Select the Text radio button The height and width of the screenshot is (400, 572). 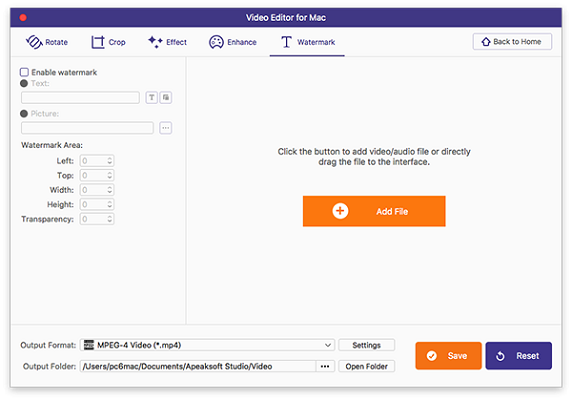coord(24,84)
